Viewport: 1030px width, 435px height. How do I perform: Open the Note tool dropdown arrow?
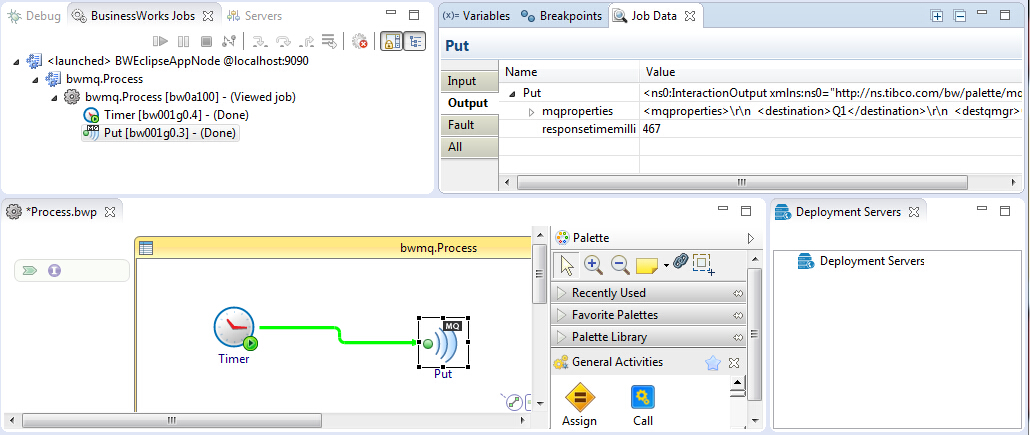click(x=666, y=265)
